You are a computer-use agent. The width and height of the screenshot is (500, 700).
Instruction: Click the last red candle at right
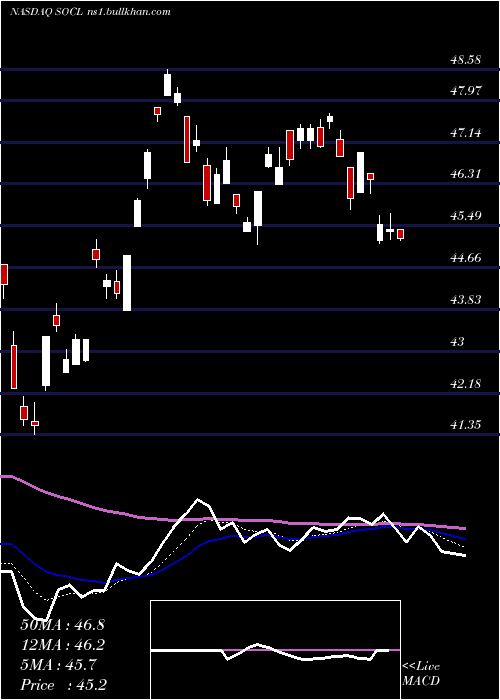tap(400, 234)
